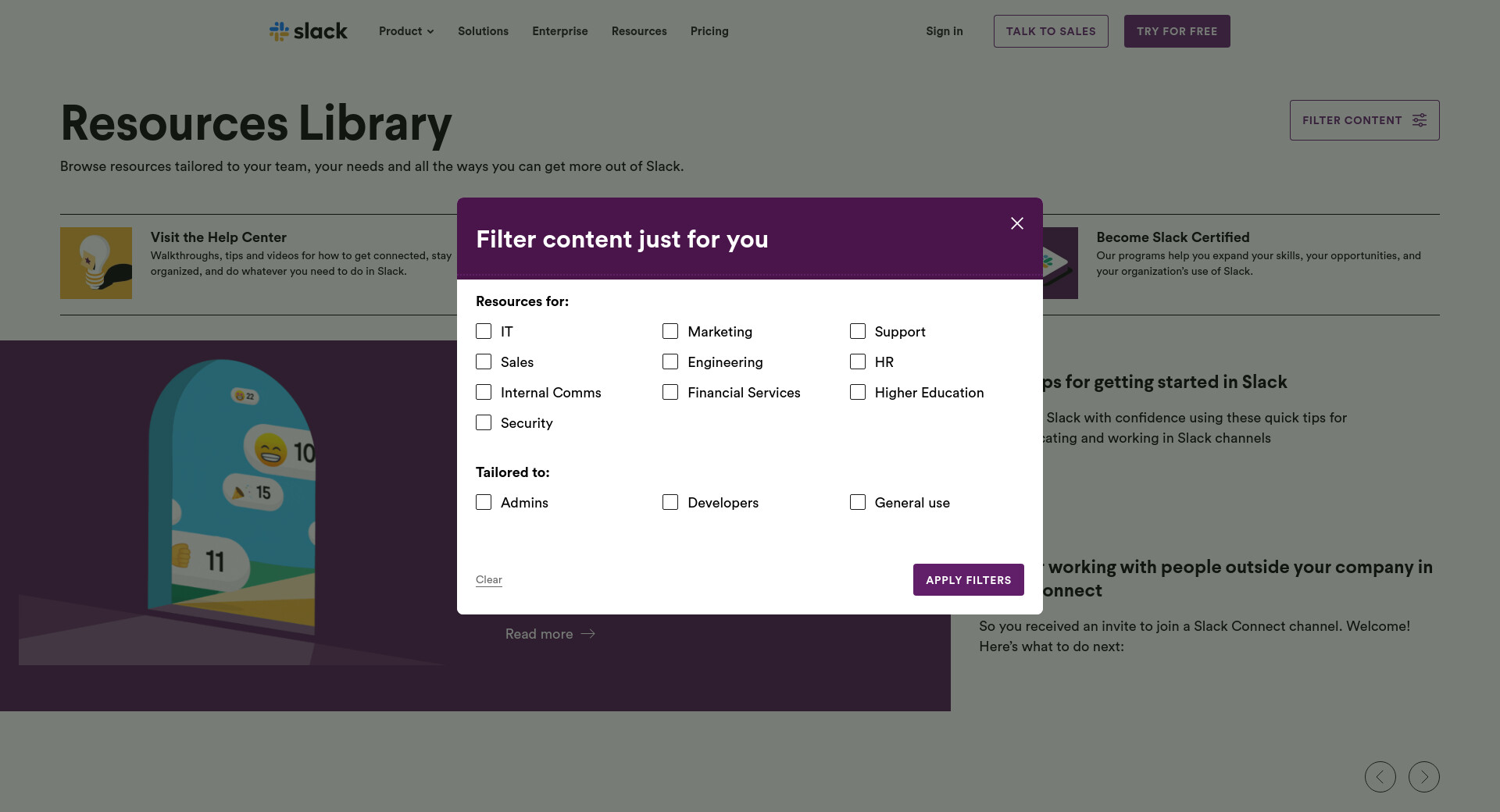The height and width of the screenshot is (812, 1500).
Task: Click the Clear link
Action: (489, 579)
